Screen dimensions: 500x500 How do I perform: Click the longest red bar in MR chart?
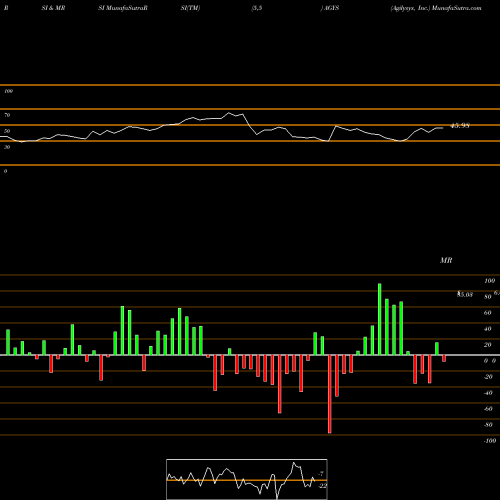(x=330, y=394)
